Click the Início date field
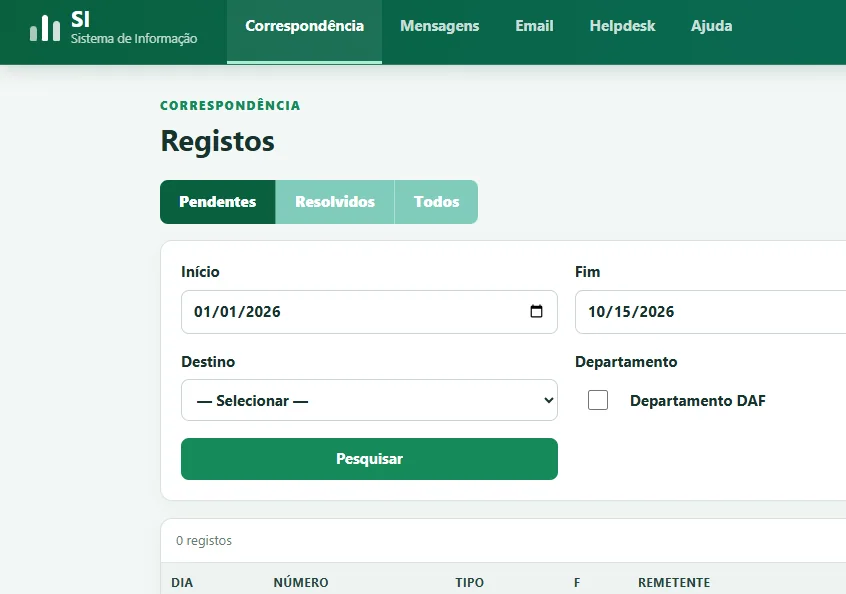846x594 pixels. [369, 312]
